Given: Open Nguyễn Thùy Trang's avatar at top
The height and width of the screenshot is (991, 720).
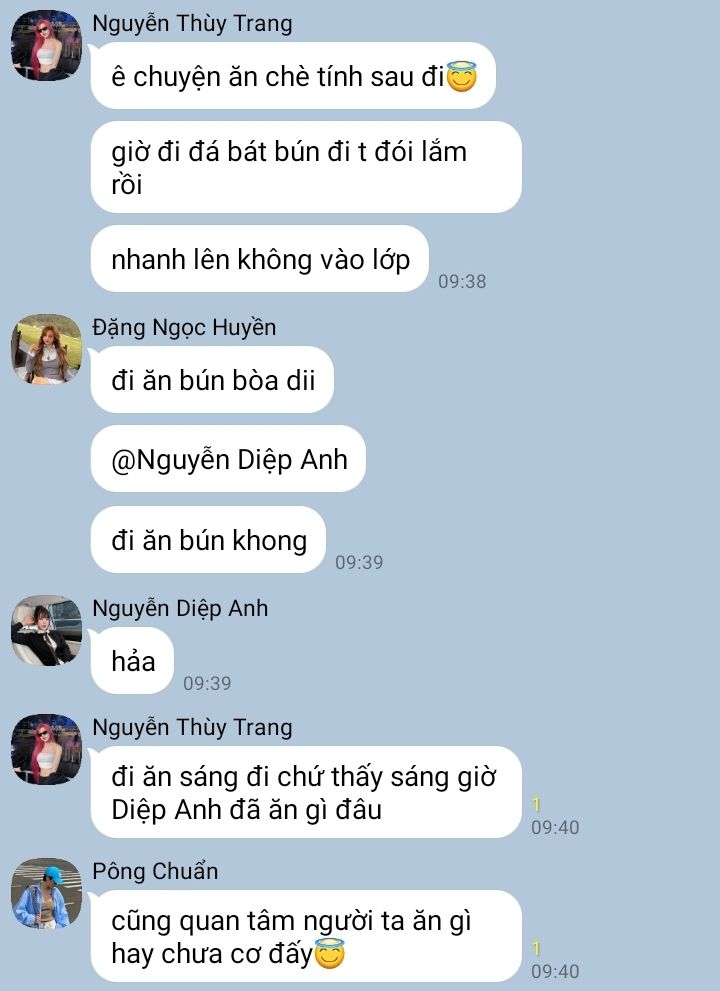Looking at the screenshot, I should click(46, 46).
